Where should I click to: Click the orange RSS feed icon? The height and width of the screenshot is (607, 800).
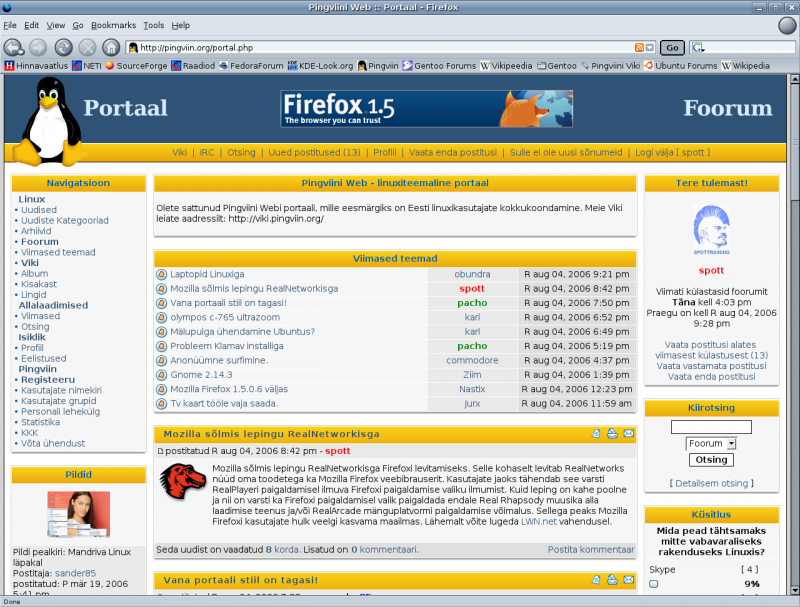[x=639, y=47]
